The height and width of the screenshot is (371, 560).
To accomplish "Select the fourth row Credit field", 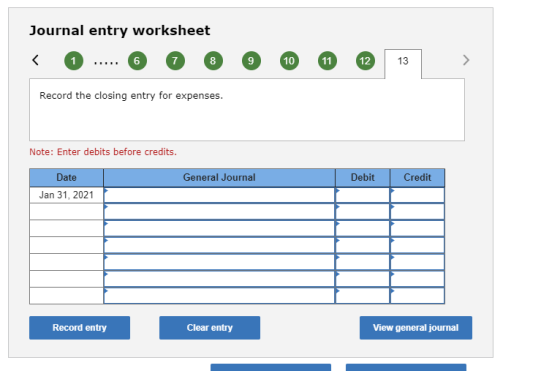I will [418, 245].
